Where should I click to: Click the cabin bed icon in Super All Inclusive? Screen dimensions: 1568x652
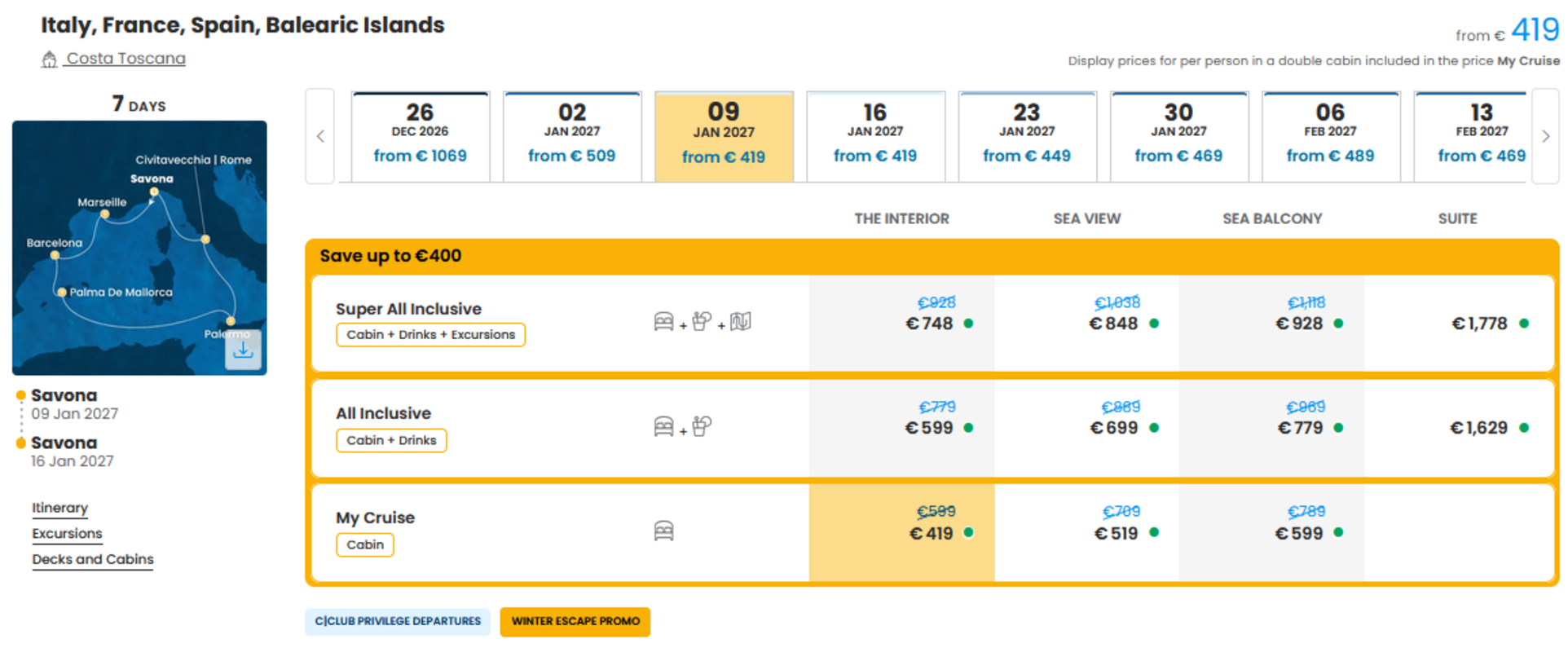pos(664,322)
